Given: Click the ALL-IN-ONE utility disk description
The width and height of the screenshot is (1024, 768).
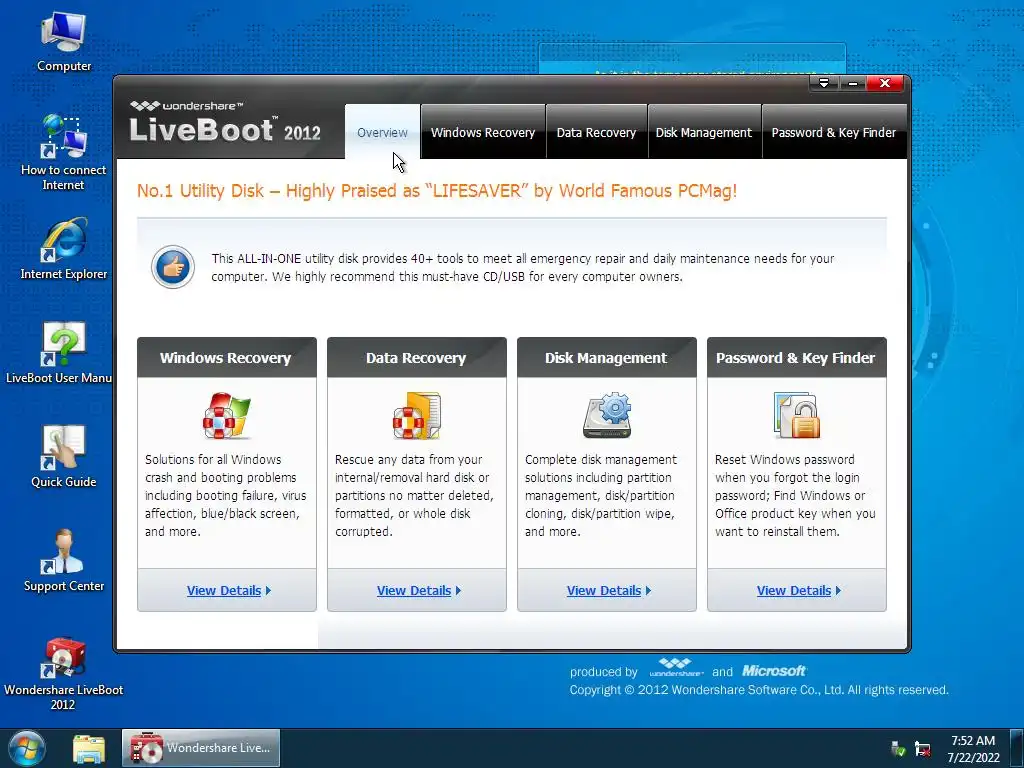Looking at the screenshot, I should click(x=522, y=267).
